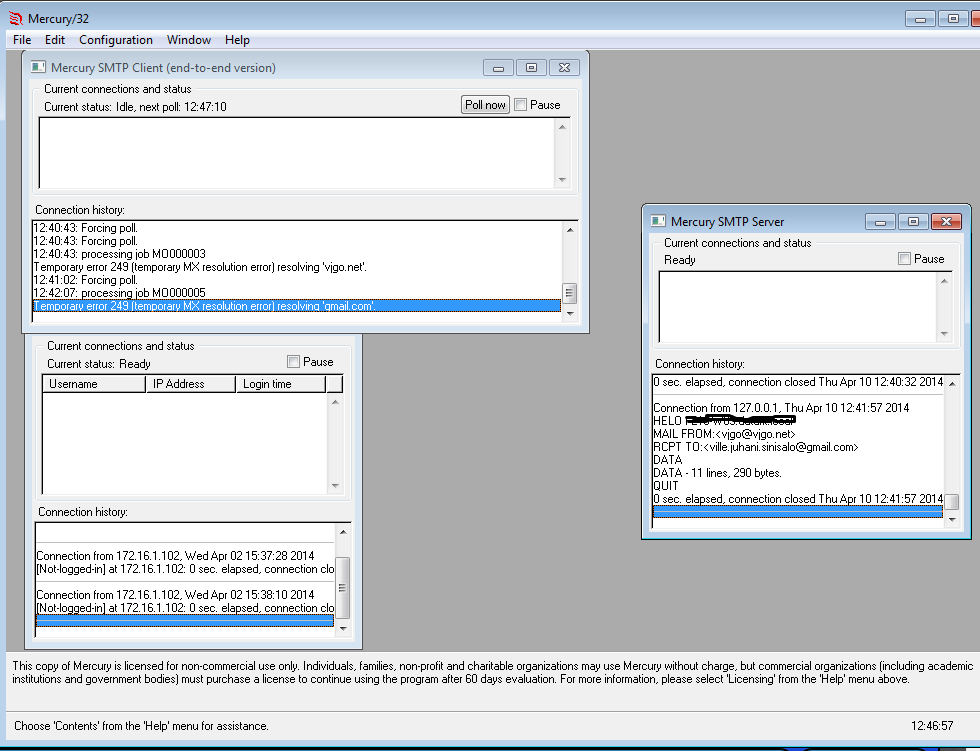Click scroll down arrow in SMTP Client history
980x751 pixels.
[x=569, y=314]
